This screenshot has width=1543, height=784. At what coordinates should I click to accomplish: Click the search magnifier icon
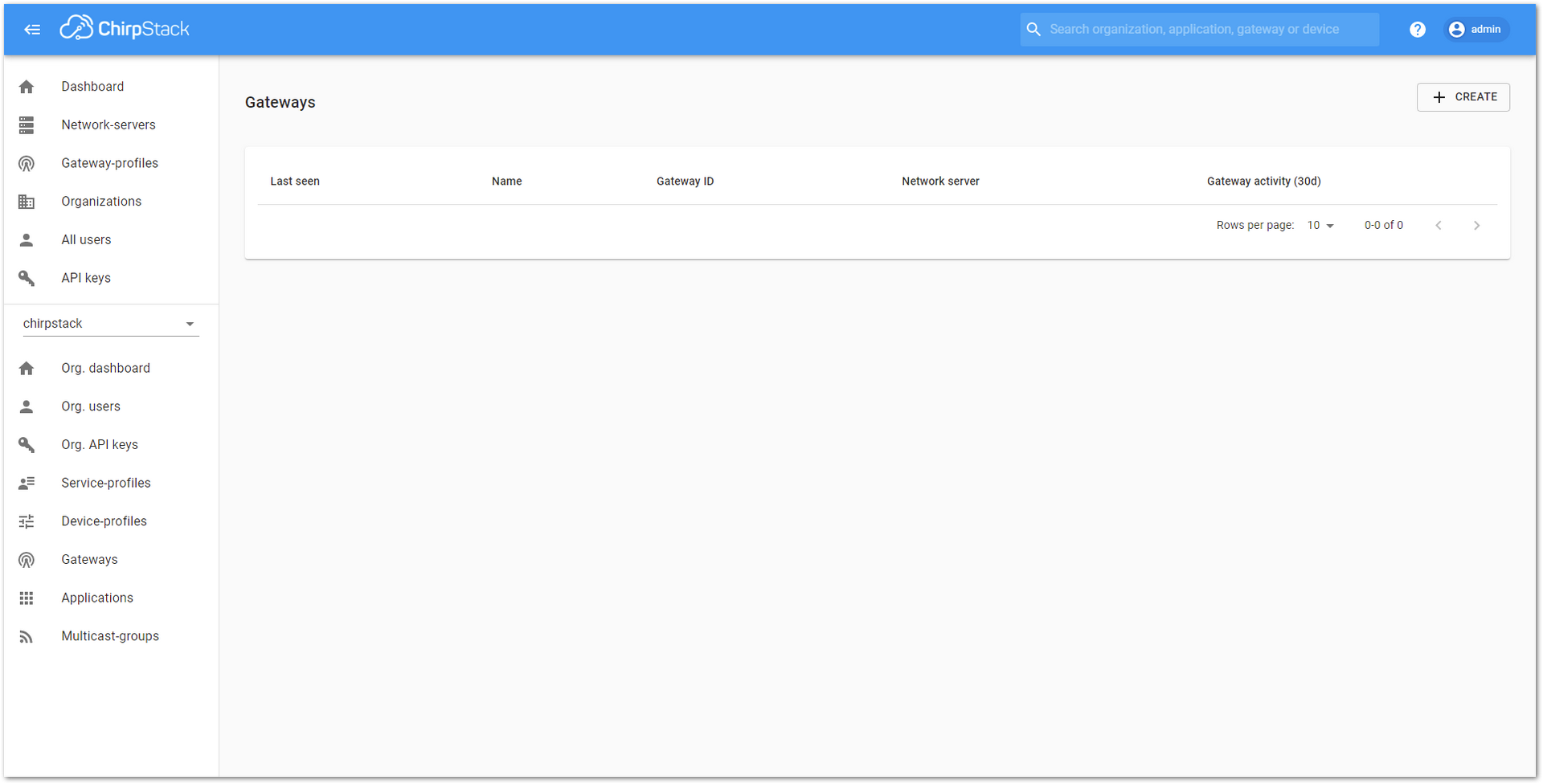(1033, 30)
